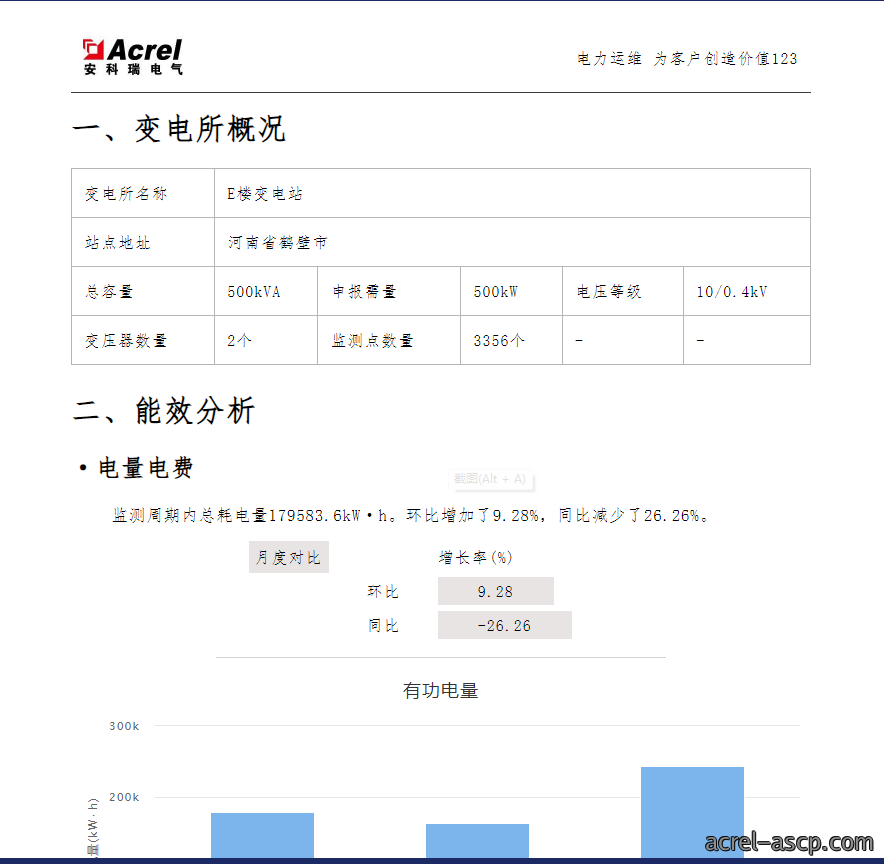884x864 pixels.
Task: Click the 有功电量 chart title
Action: tap(440, 690)
